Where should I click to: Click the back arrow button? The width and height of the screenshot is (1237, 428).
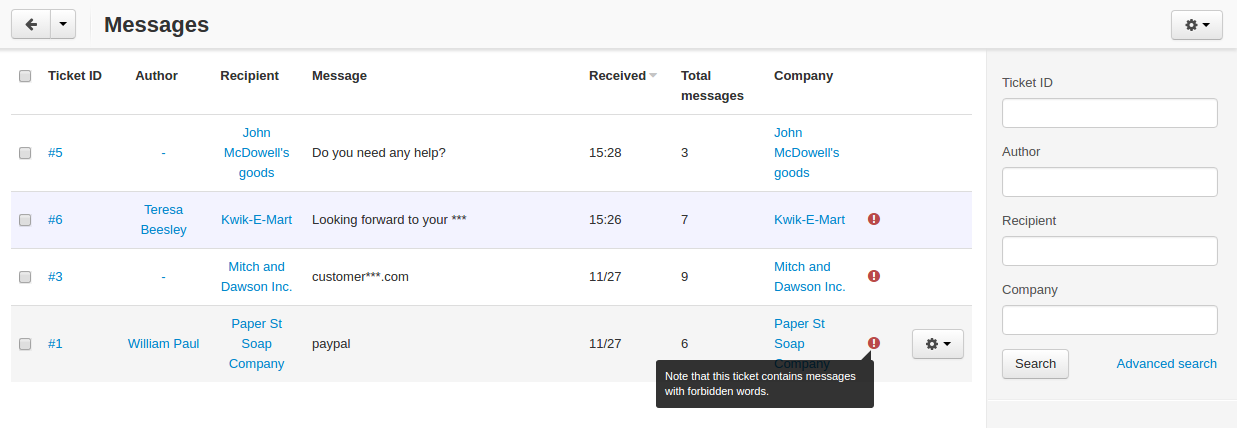[x=30, y=25]
